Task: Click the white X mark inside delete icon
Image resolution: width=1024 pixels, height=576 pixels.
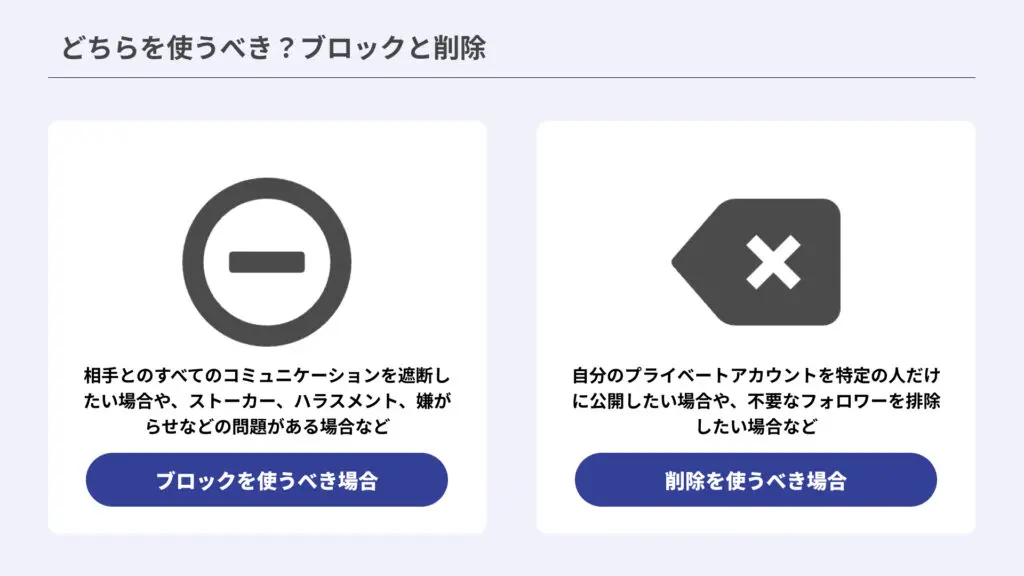Action: [773, 262]
